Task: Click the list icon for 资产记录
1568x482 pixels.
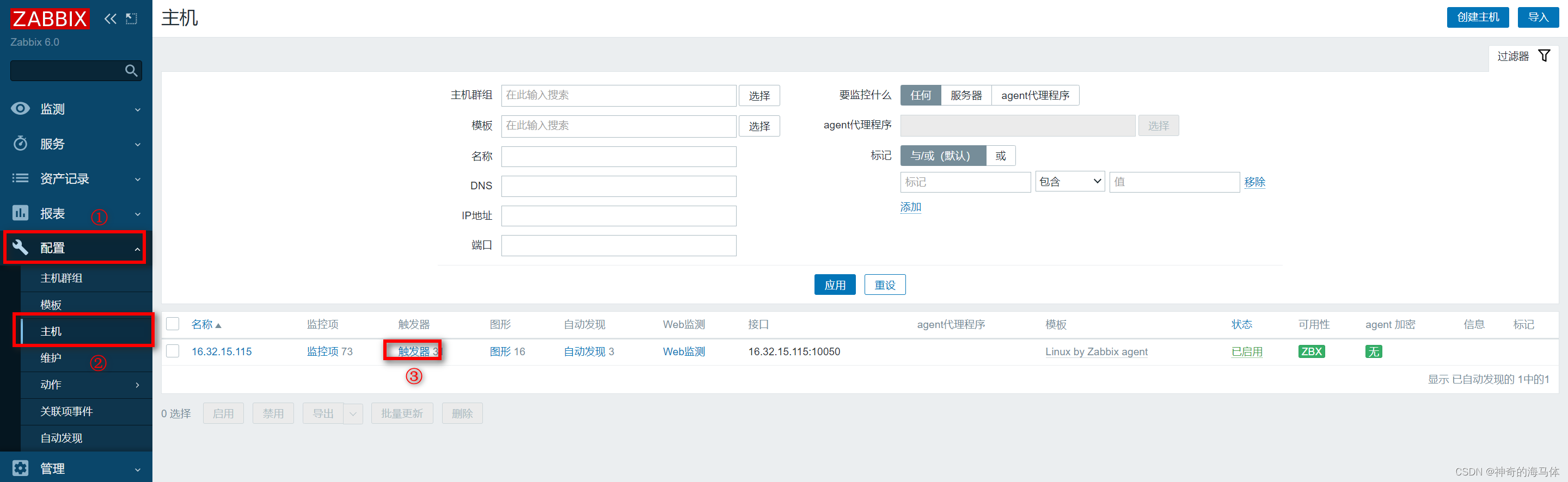Action: pos(20,178)
